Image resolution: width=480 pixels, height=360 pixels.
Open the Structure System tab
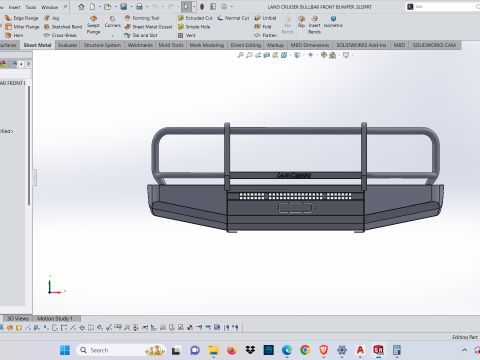click(x=102, y=45)
